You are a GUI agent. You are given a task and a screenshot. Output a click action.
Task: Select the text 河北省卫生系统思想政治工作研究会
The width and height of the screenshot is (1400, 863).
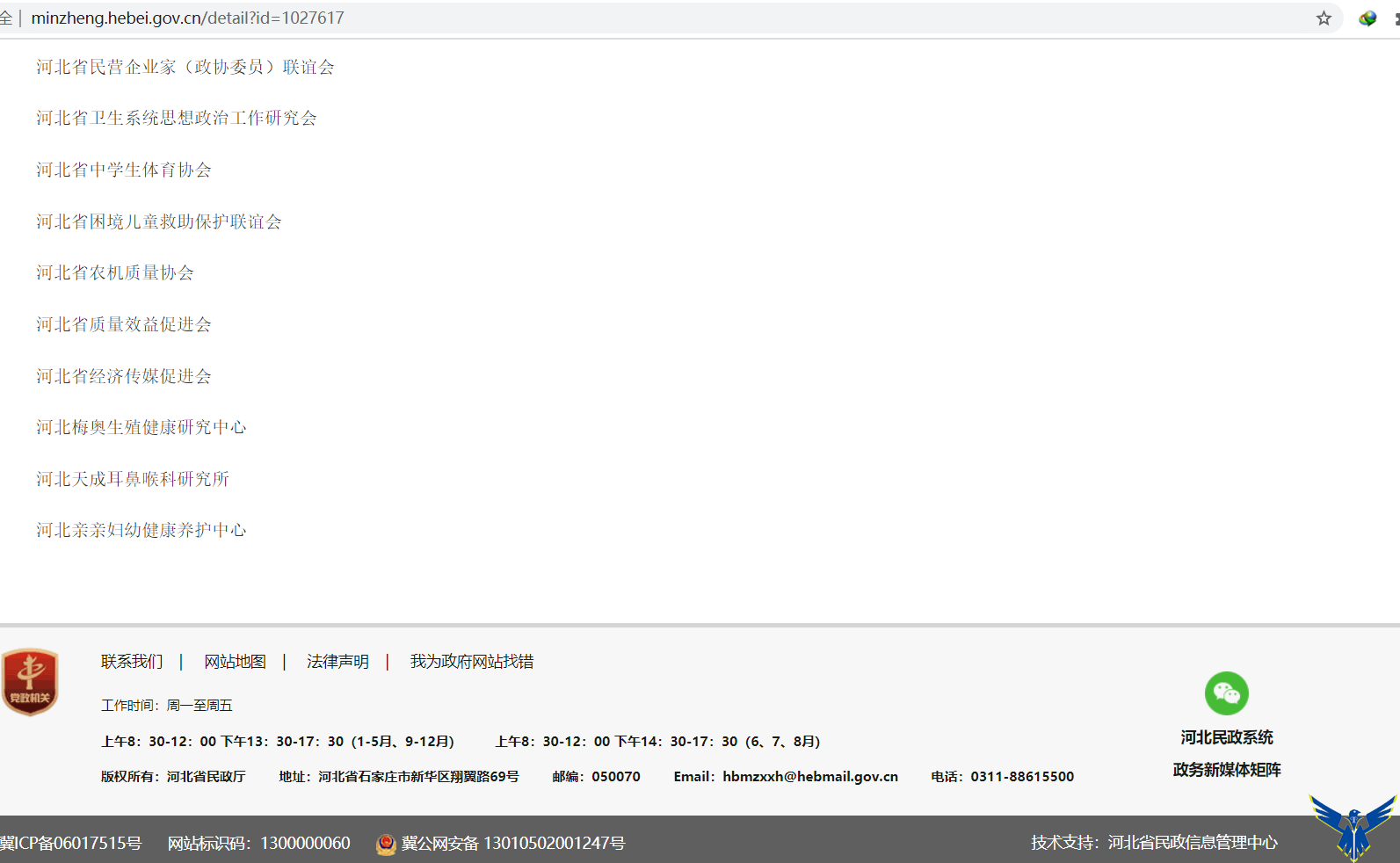pyautogui.click(x=177, y=119)
